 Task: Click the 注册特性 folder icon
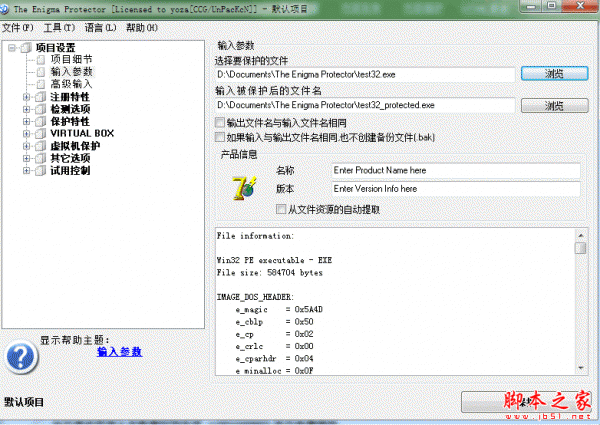[40, 97]
